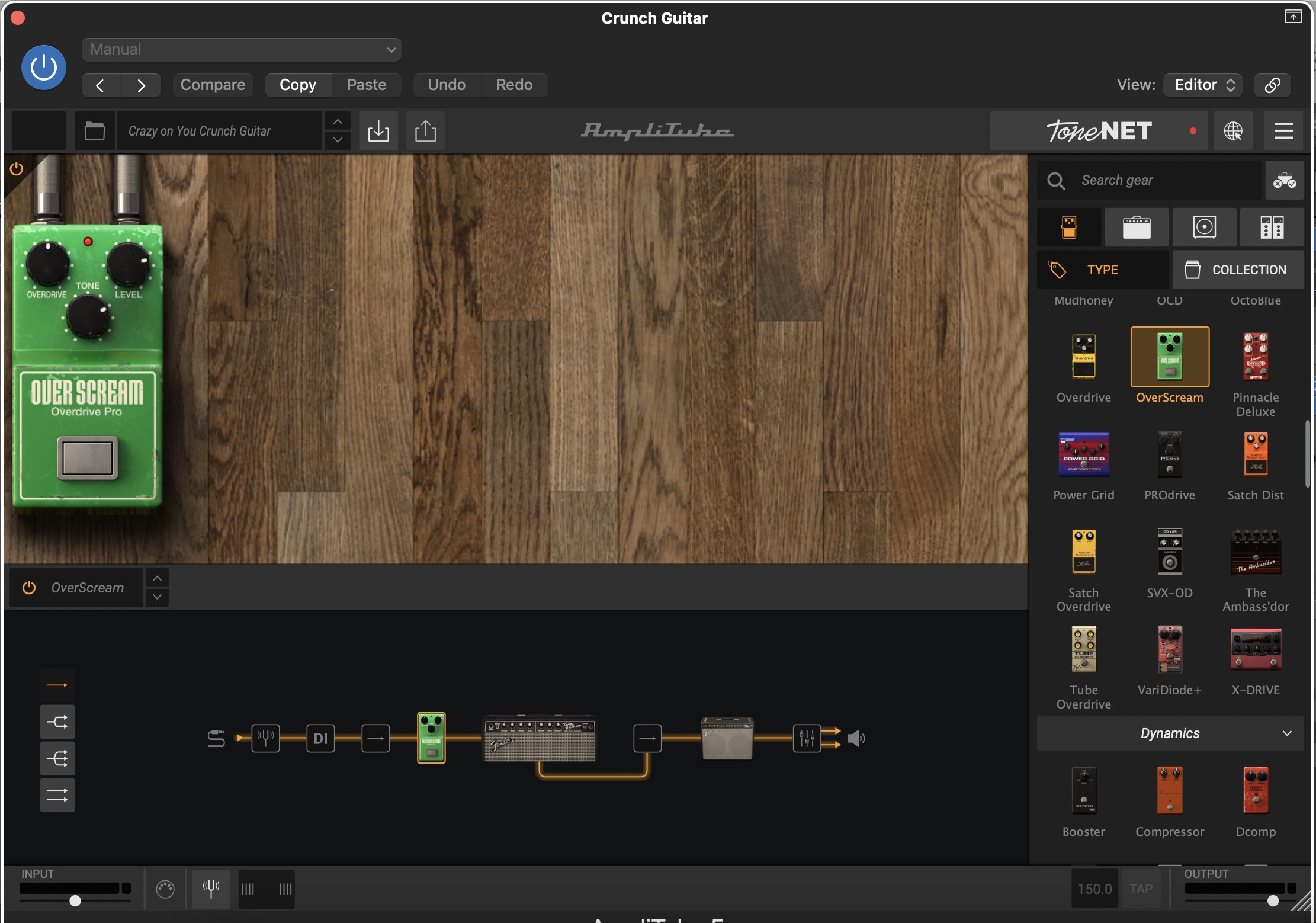Open the ToneNET button
Image resolution: width=1316 pixels, height=923 pixels.
pyautogui.click(x=1099, y=131)
